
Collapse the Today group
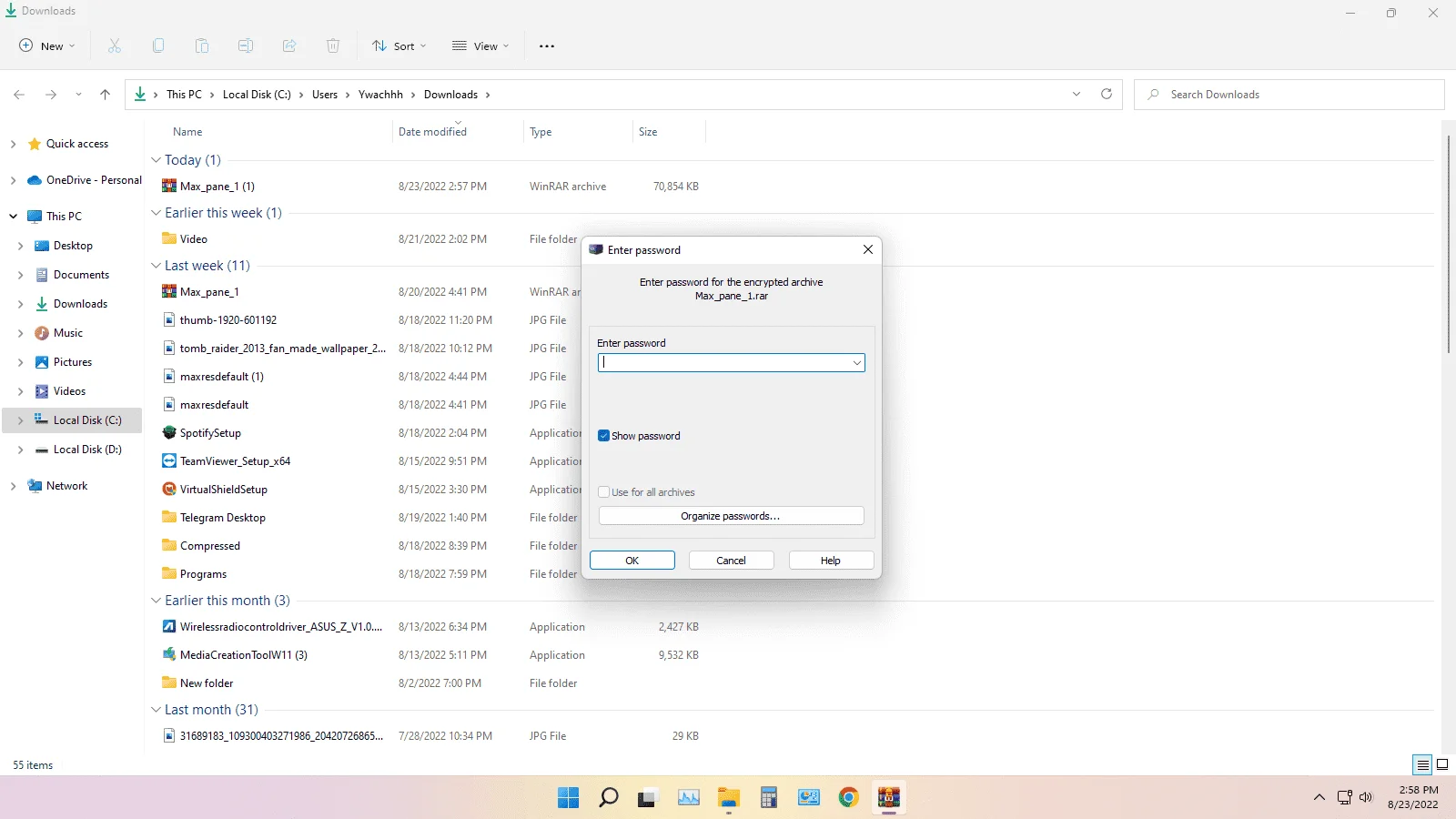tap(156, 160)
